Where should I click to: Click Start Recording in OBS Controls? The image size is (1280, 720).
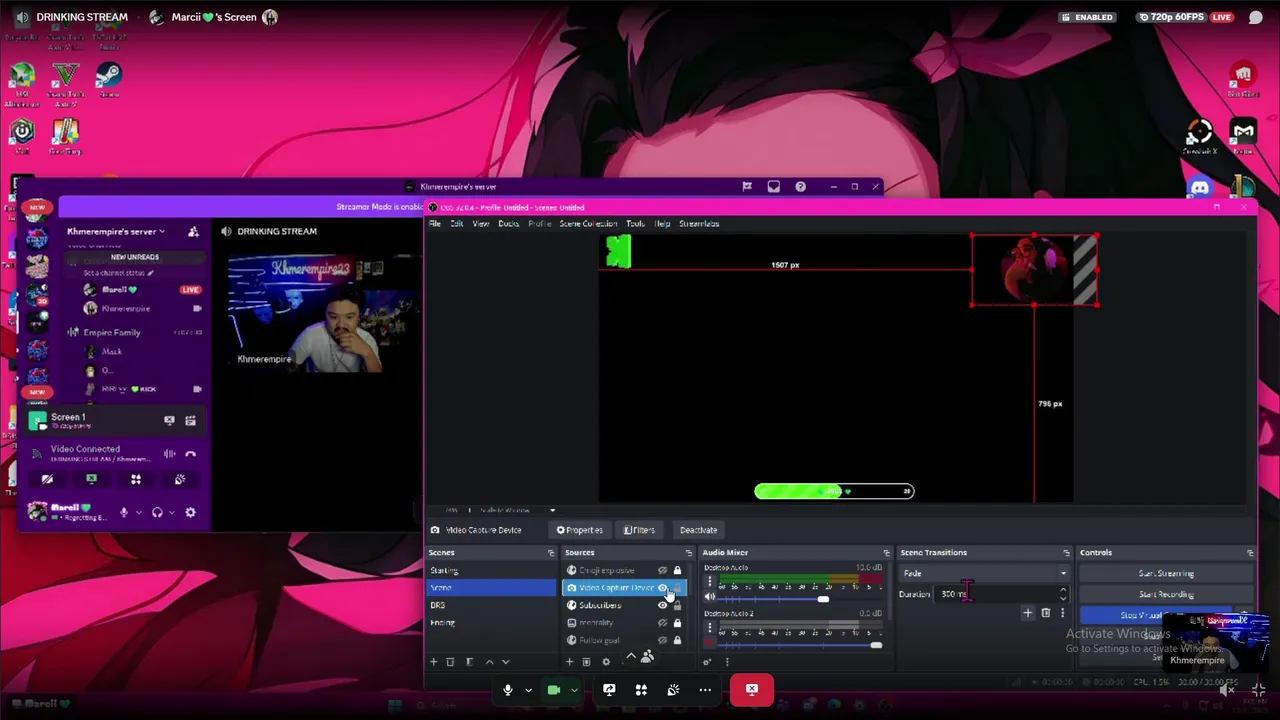click(x=1166, y=594)
